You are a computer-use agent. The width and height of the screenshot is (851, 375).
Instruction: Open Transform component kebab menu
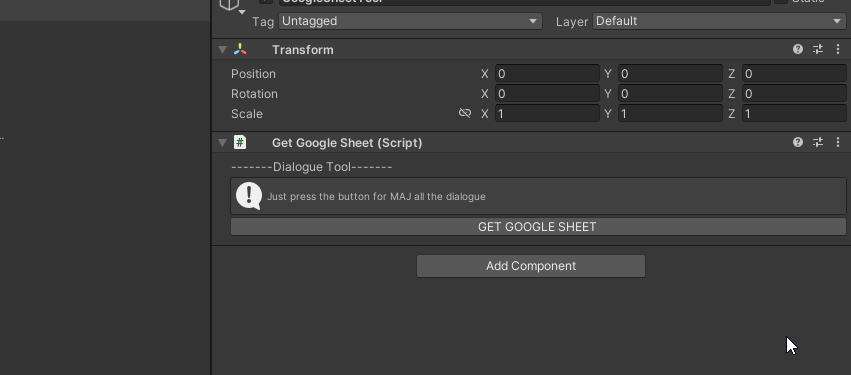[837, 49]
